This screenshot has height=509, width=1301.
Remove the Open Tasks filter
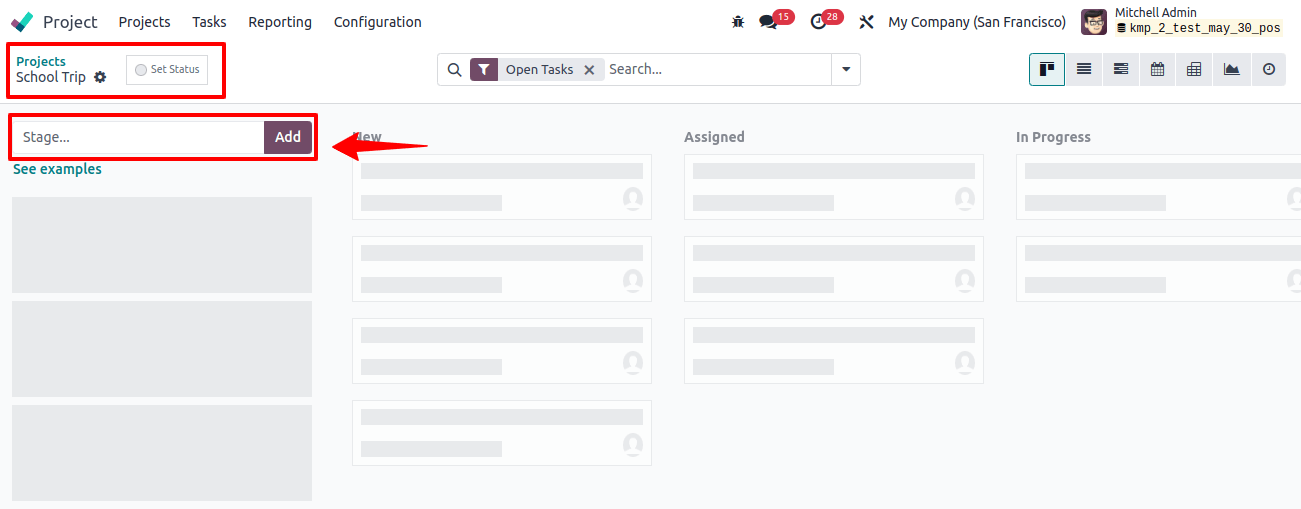[589, 69]
